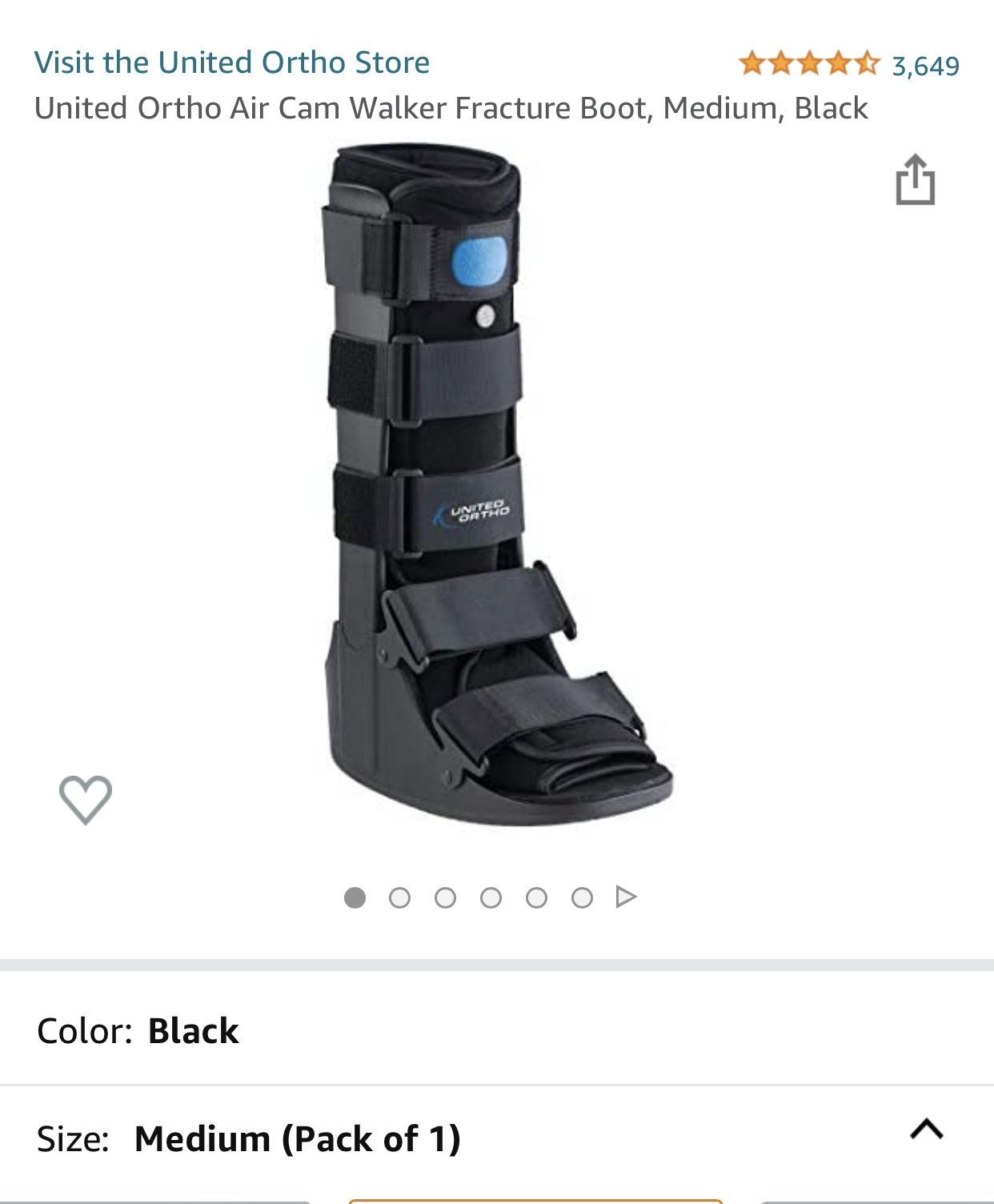This screenshot has height=1204, width=994.
Task: Show the sixth product image dot
Action: 582,897
